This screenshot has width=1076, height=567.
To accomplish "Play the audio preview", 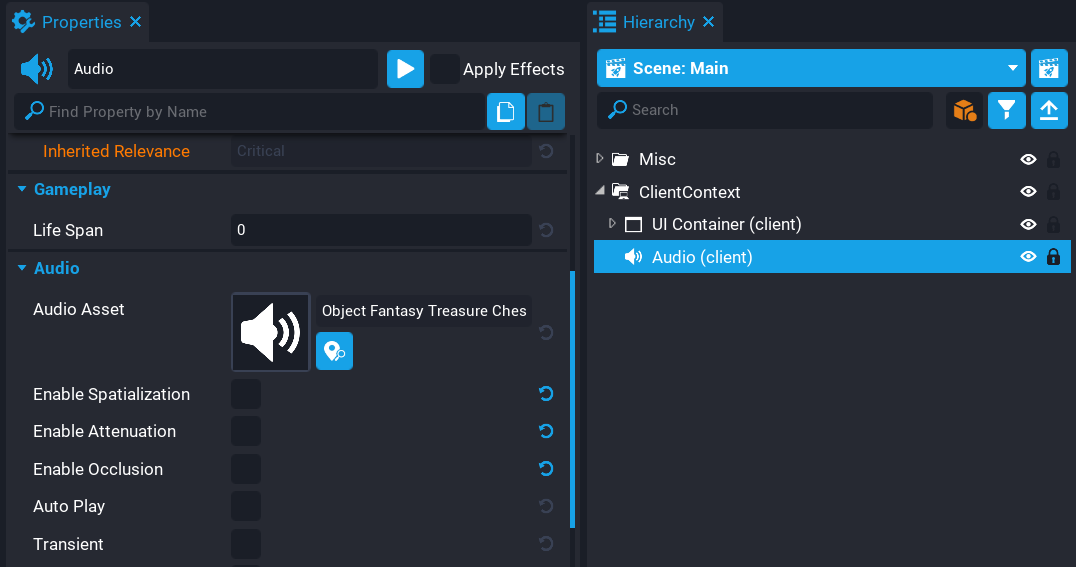I will pos(405,69).
